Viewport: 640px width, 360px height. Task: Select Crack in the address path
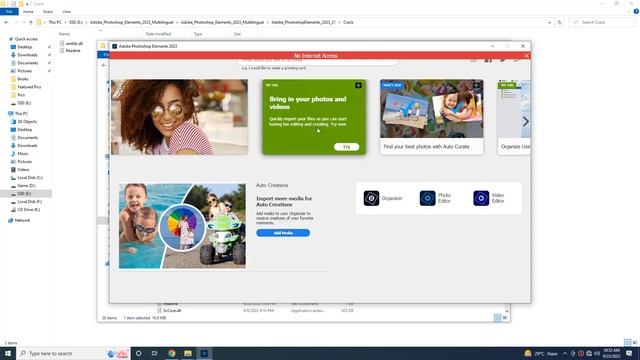(348, 22)
